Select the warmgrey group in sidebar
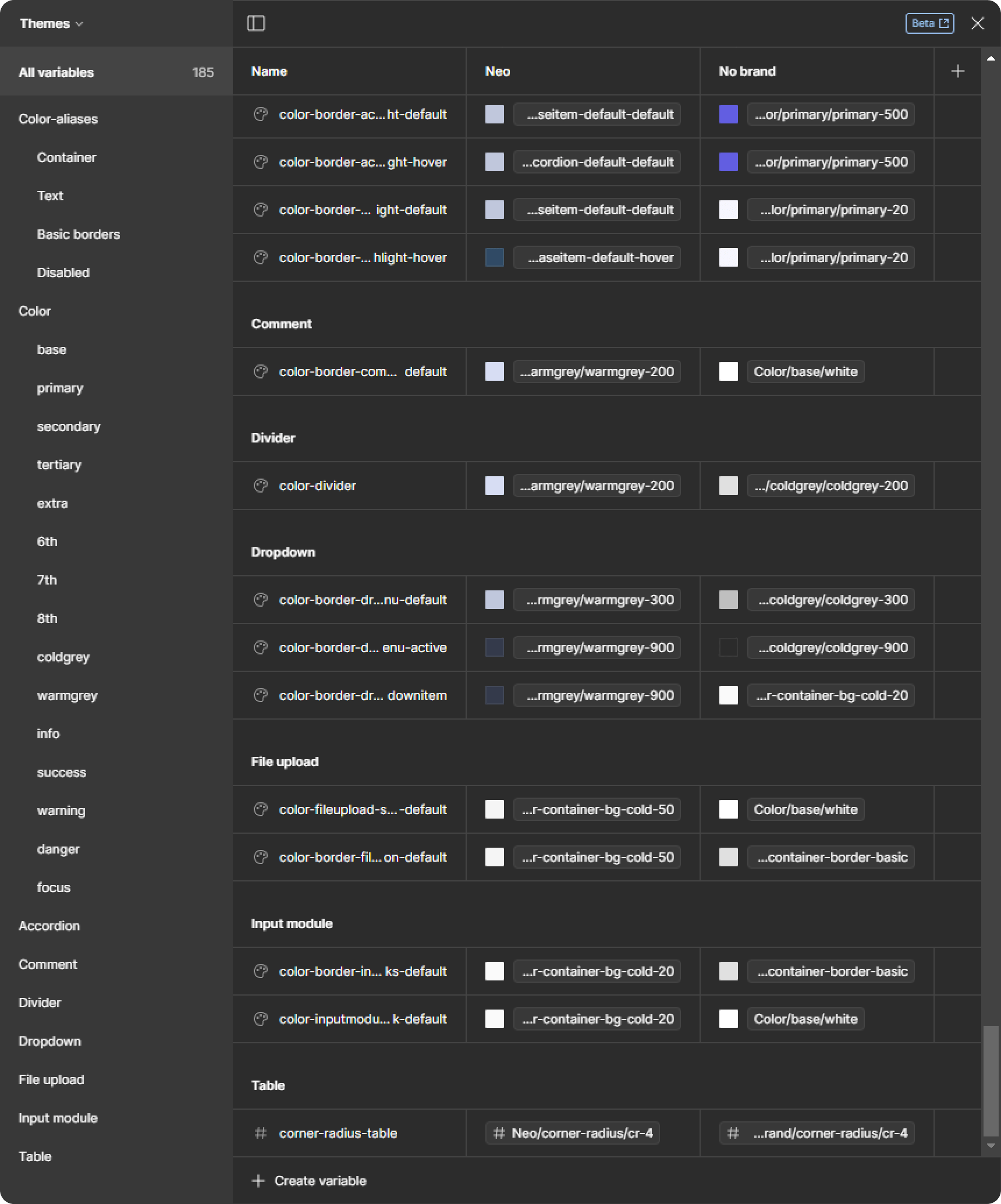Screen dimensions: 1001x1204 68,695
